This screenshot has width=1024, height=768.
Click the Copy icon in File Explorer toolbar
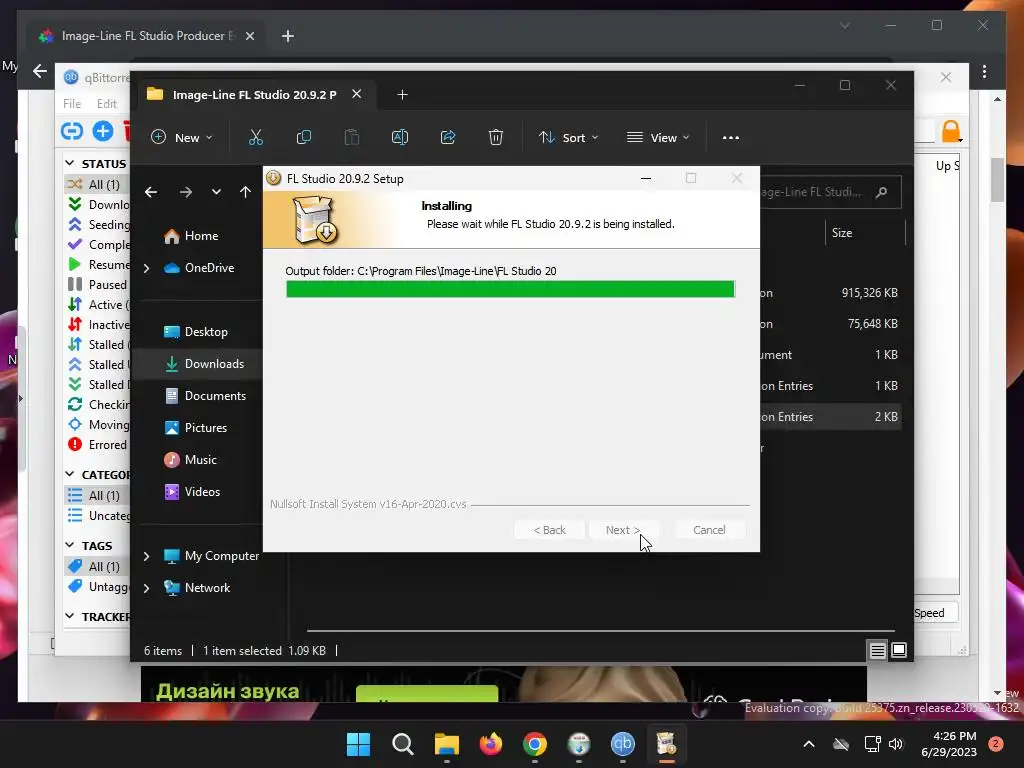(x=304, y=137)
